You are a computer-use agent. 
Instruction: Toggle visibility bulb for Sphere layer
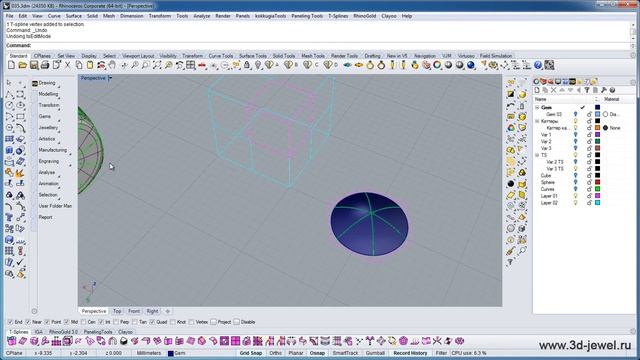(x=576, y=182)
